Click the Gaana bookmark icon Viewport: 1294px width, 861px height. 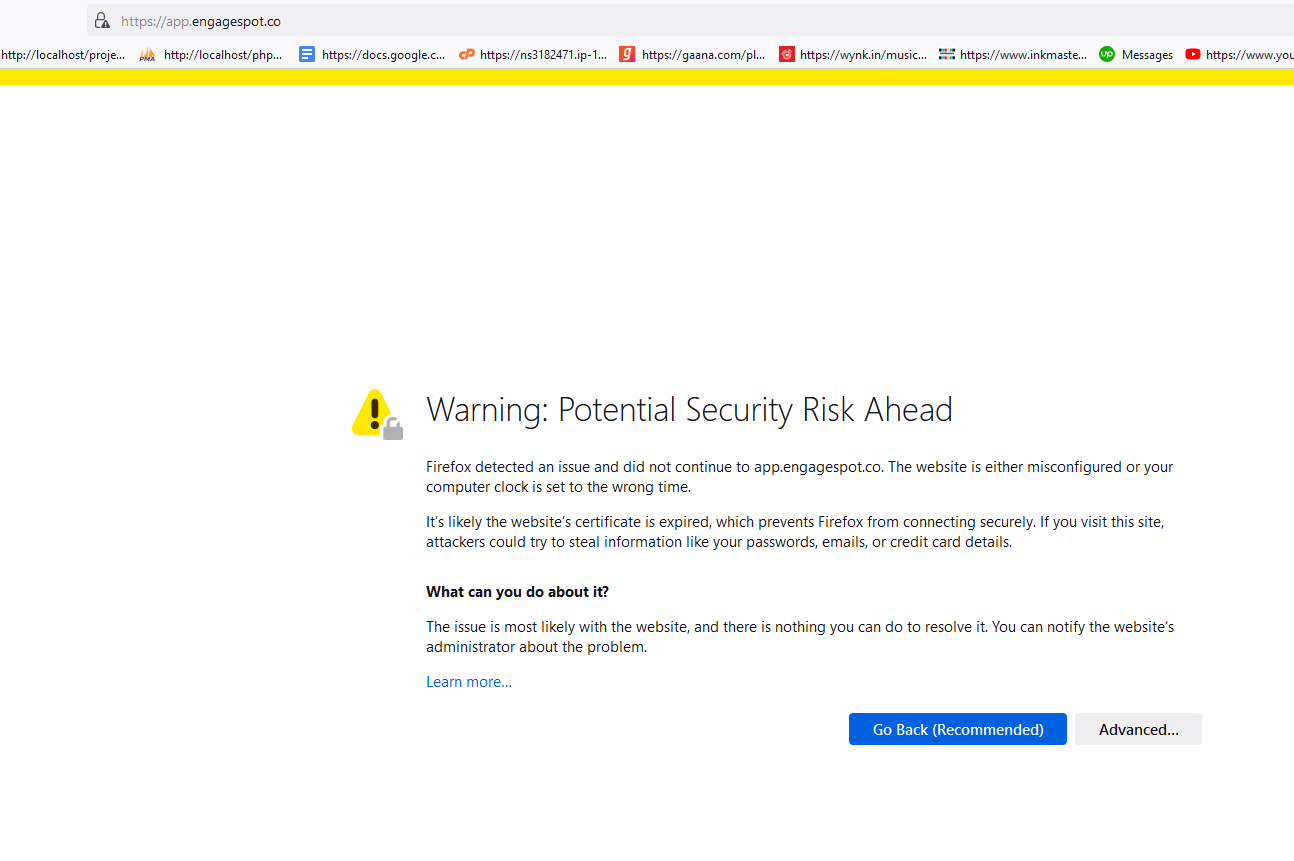pyautogui.click(x=627, y=55)
